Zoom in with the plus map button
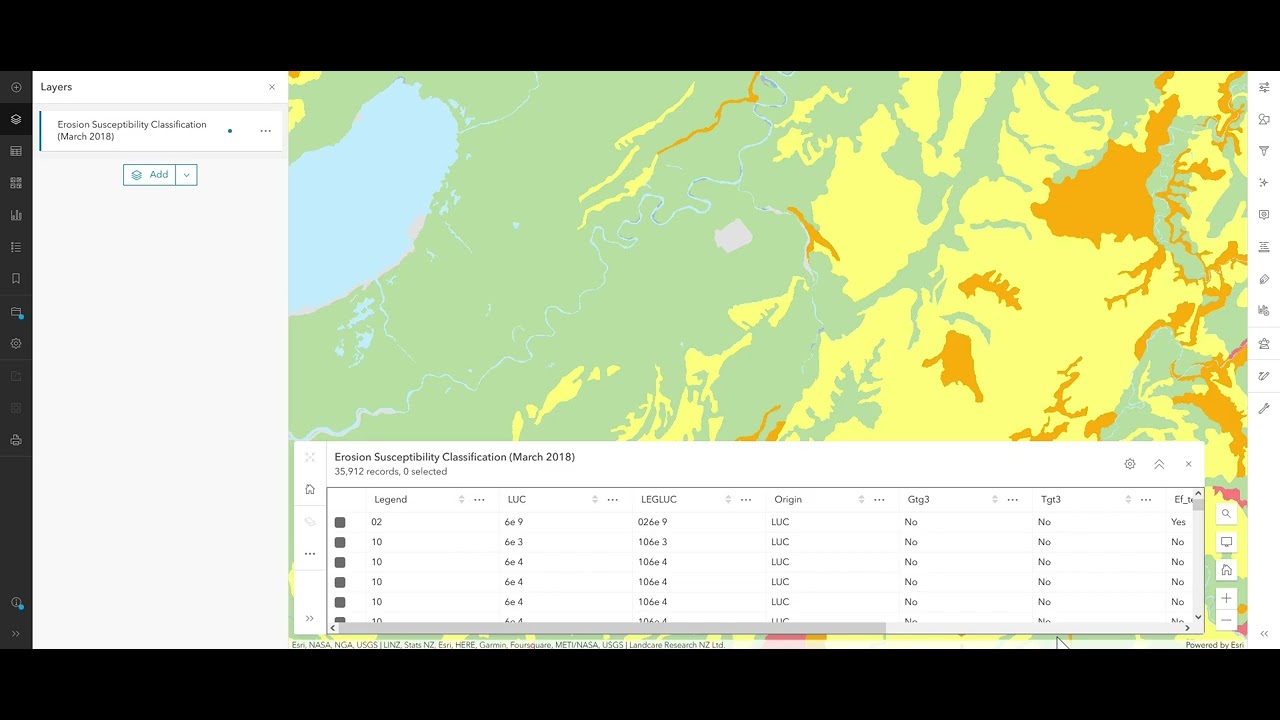 pos(1226,598)
